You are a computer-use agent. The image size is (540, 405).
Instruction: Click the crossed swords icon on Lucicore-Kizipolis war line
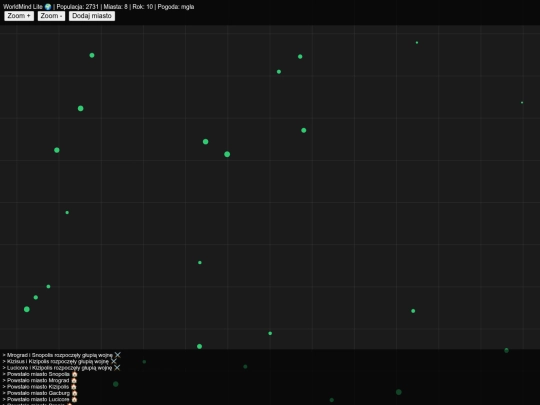click(117, 368)
